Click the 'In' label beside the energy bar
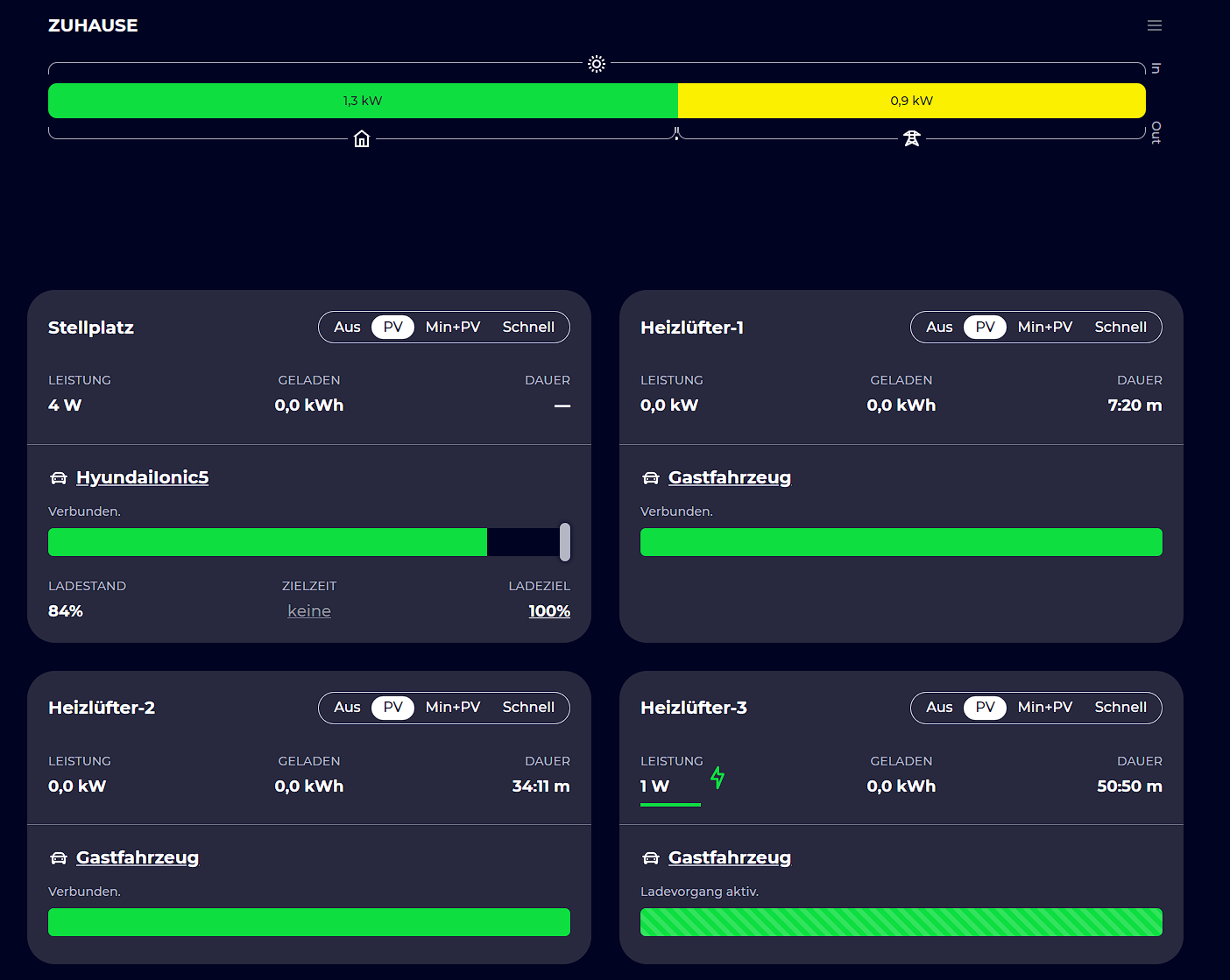Viewport: 1230px width, 980px height. click(x=1156, y=68)
